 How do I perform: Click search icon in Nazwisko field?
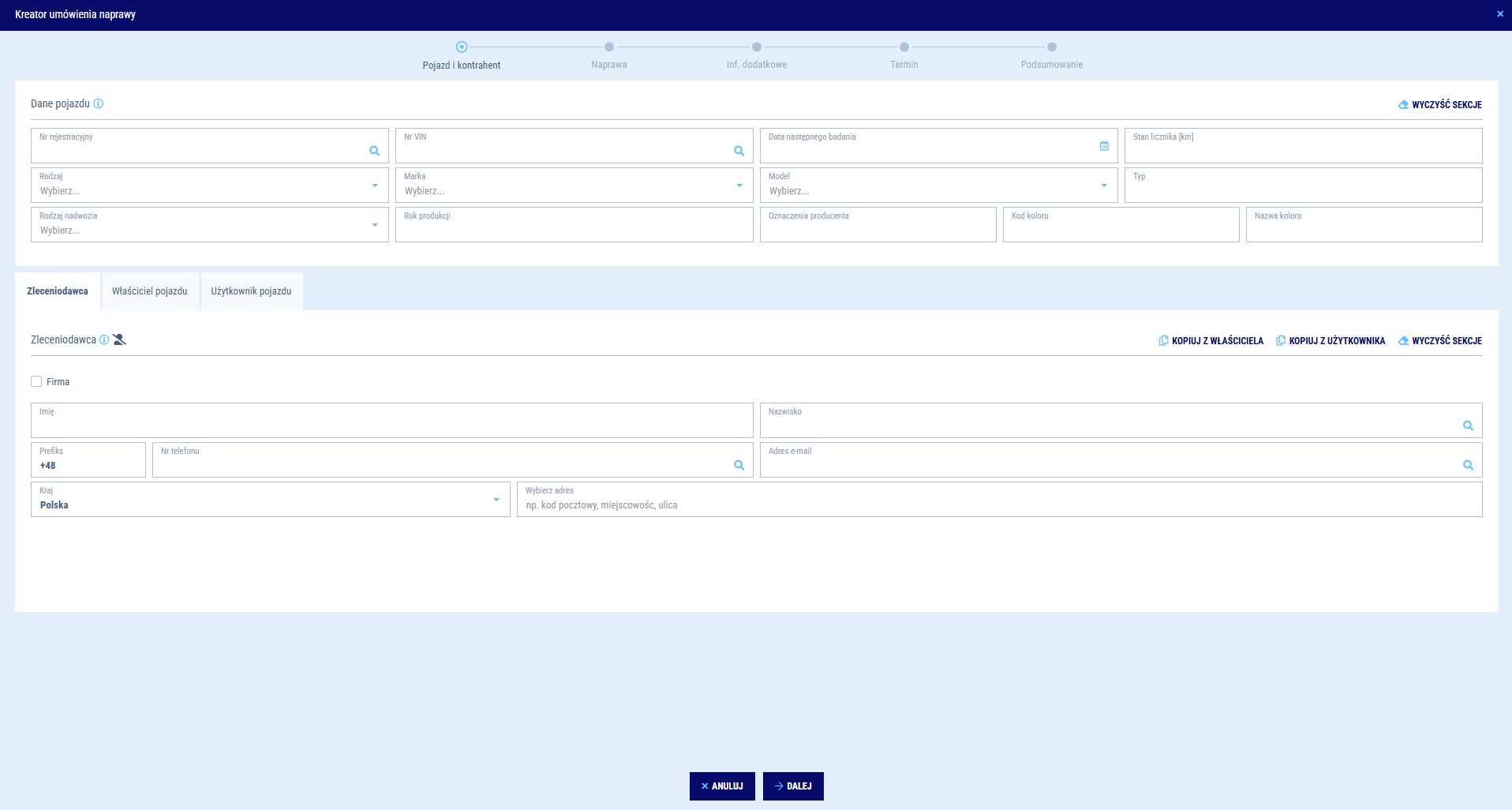click(x=1468, y=426)
